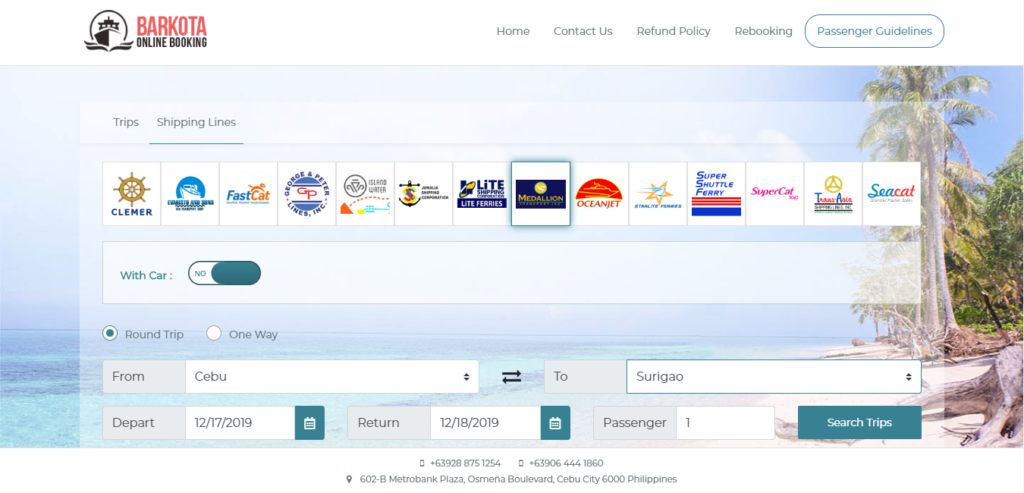Screen dimensions: 1024x493
Task: Open the Refund Policy page
Action: 673,31
